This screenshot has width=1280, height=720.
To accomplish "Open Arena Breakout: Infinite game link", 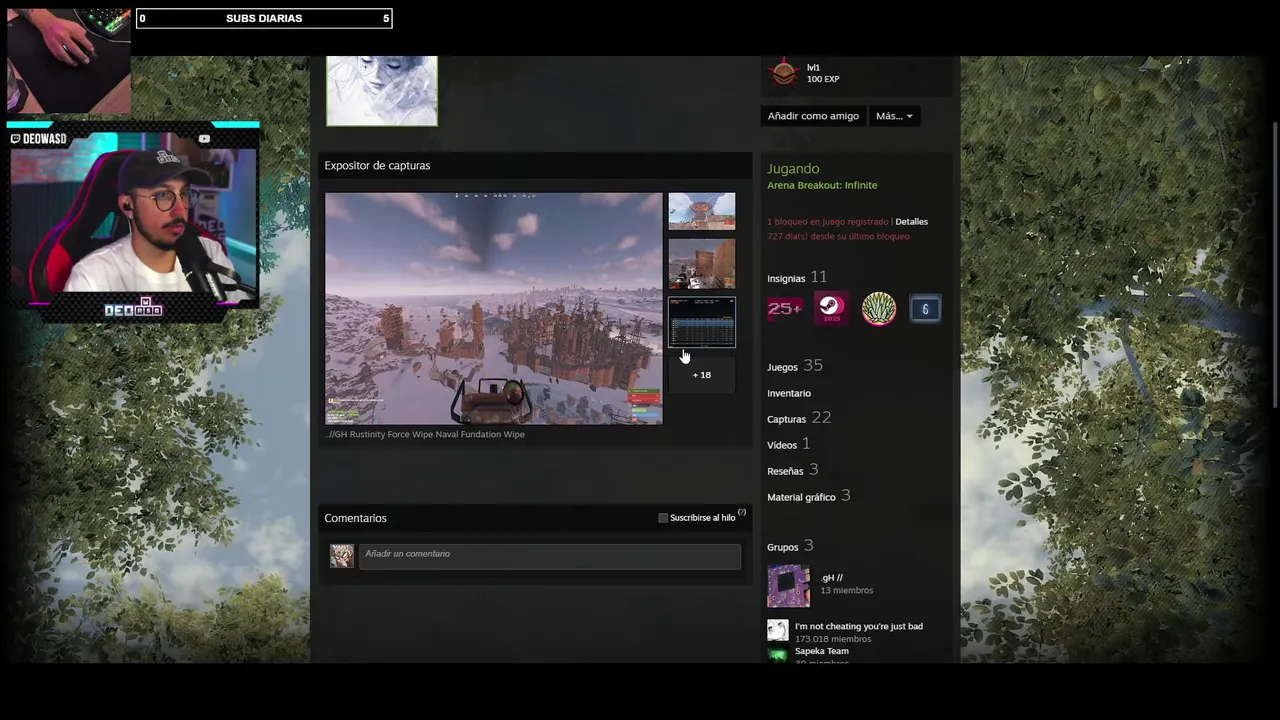I will [x=822, y=185].
